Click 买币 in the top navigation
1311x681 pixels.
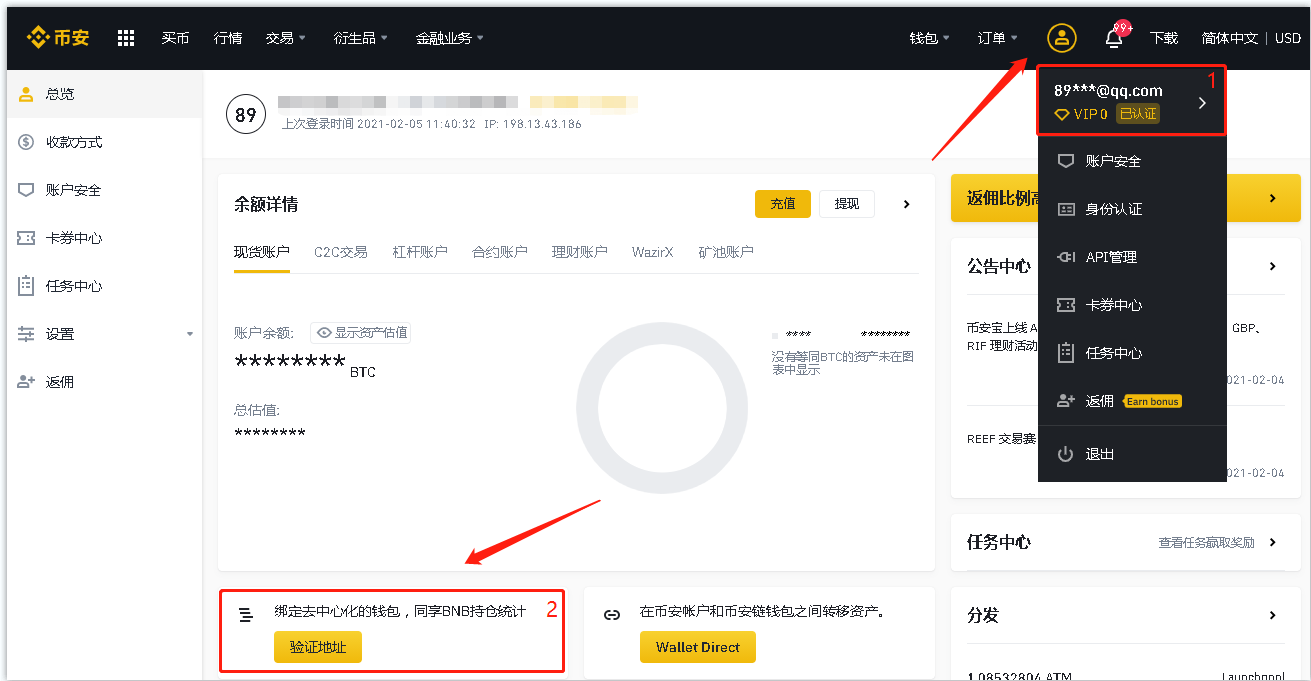[x=175, y=38]
